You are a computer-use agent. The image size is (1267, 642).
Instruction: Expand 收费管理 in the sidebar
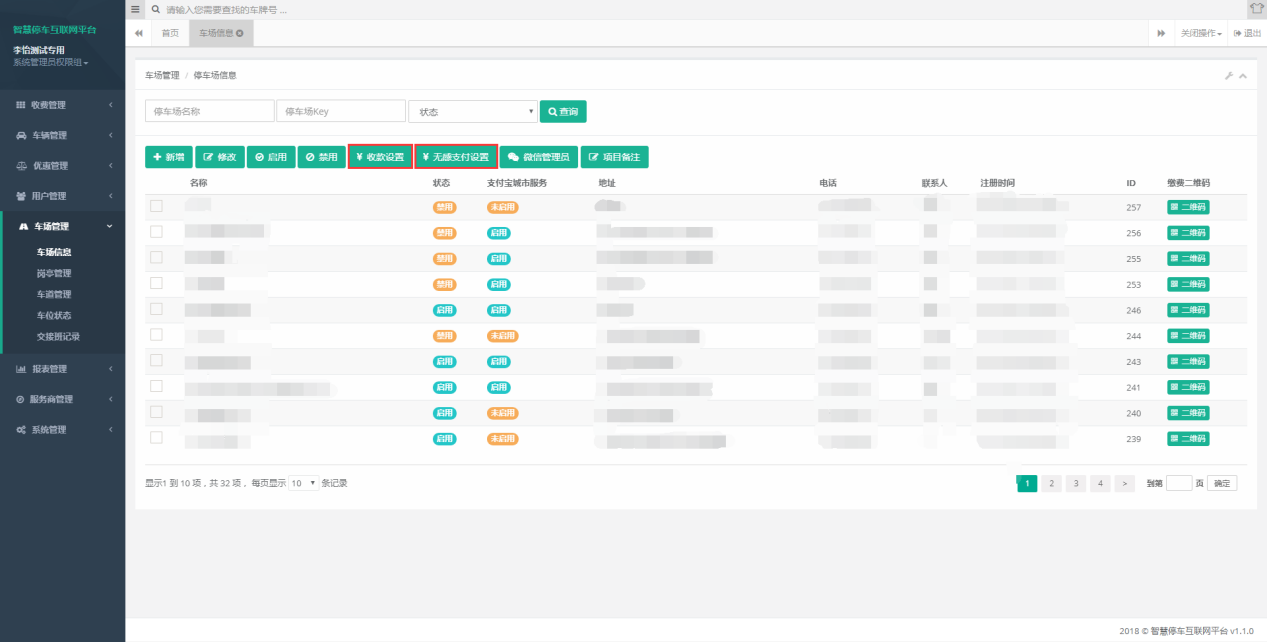click(x=62, y=105)
